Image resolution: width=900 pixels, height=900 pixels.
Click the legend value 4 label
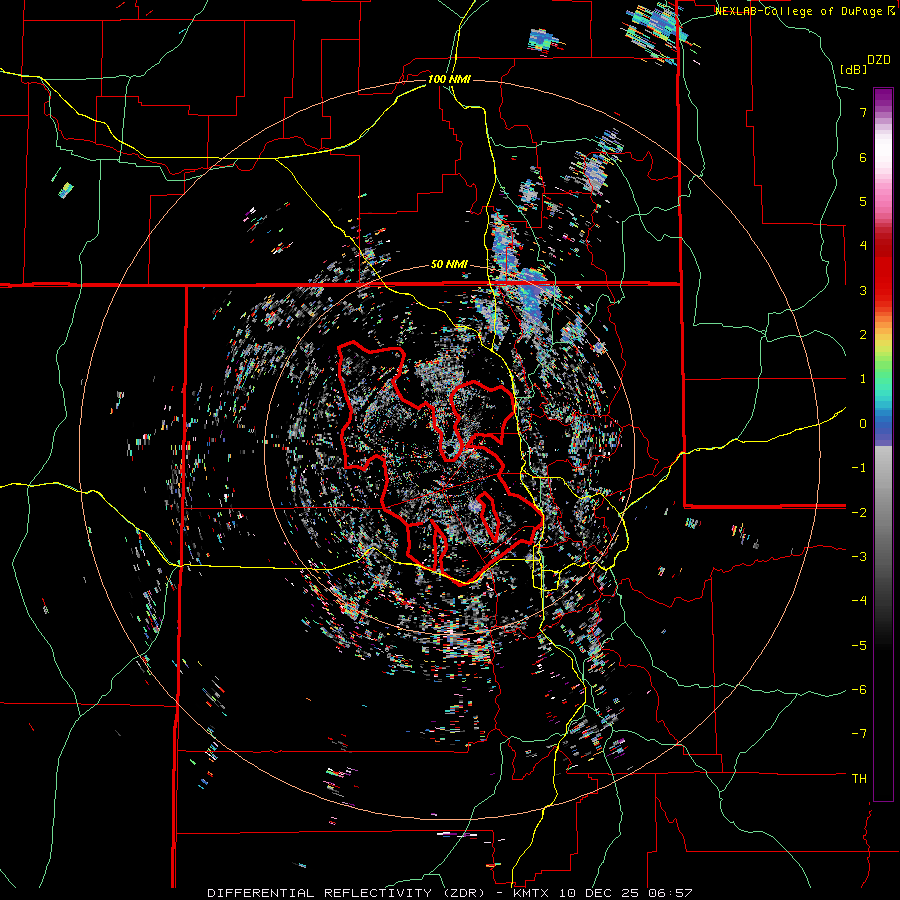click(x=863, y=246)
